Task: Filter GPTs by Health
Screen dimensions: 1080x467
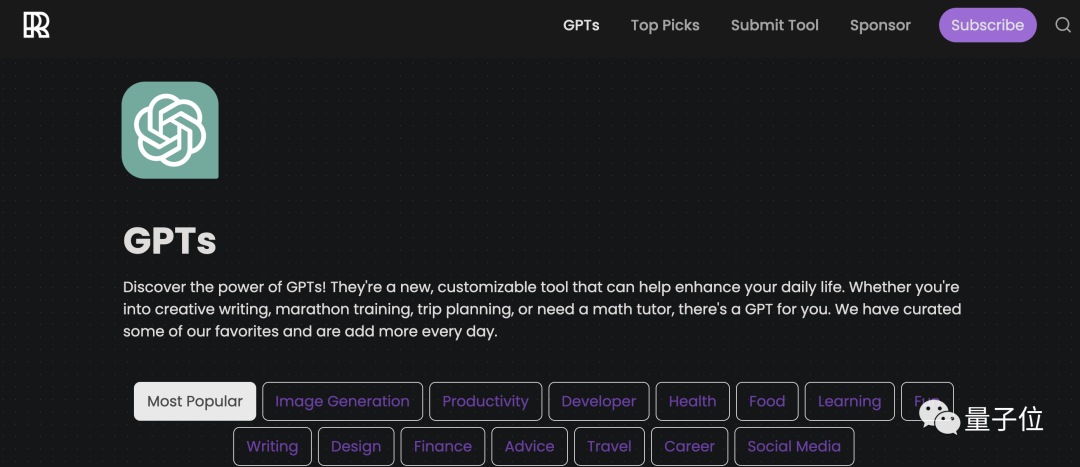Action: pos(692,402)
